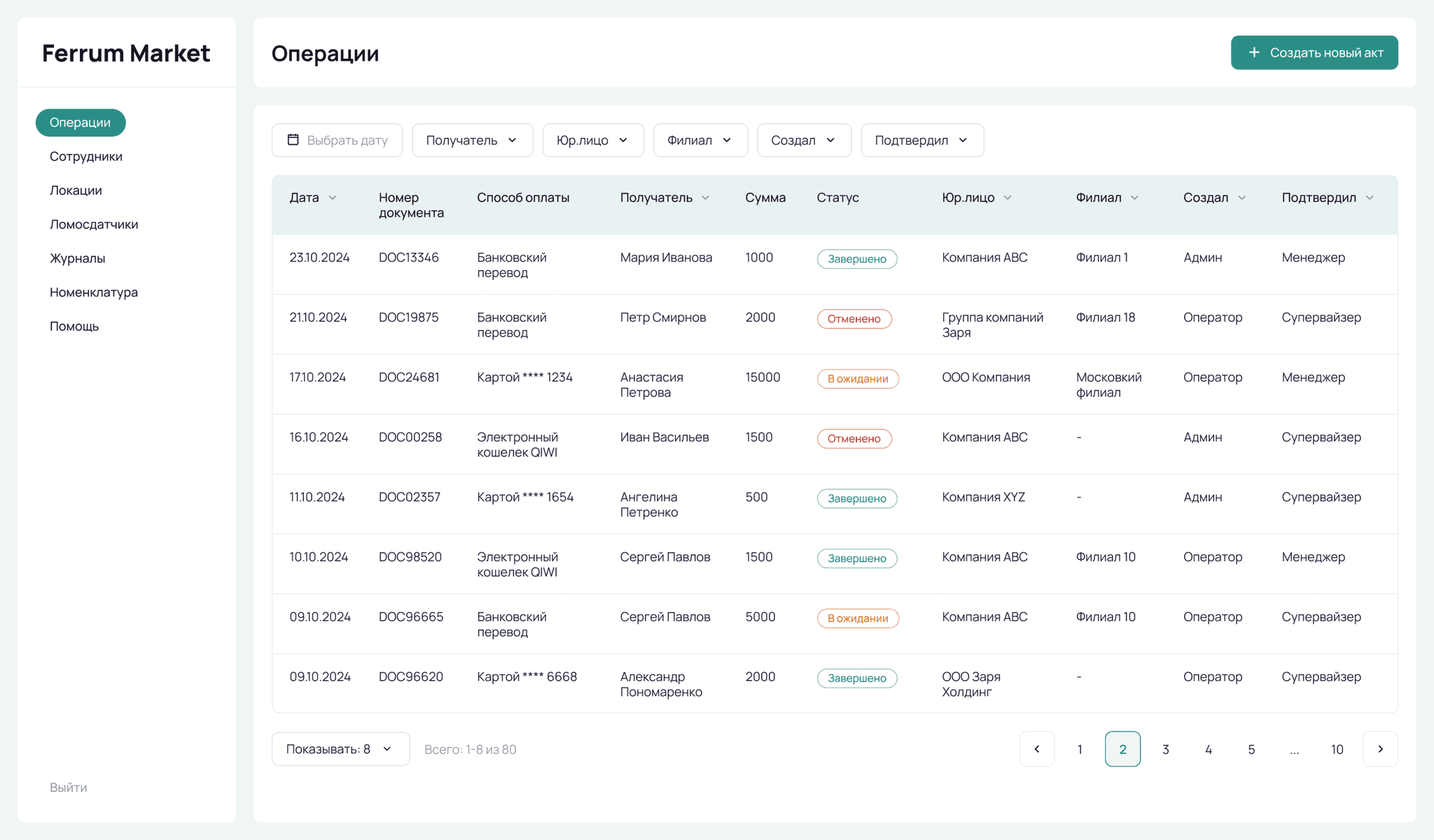Navigate to Ломосдатчики section
The height and width of the screenshot is (840, 1434).
(94, 225)
